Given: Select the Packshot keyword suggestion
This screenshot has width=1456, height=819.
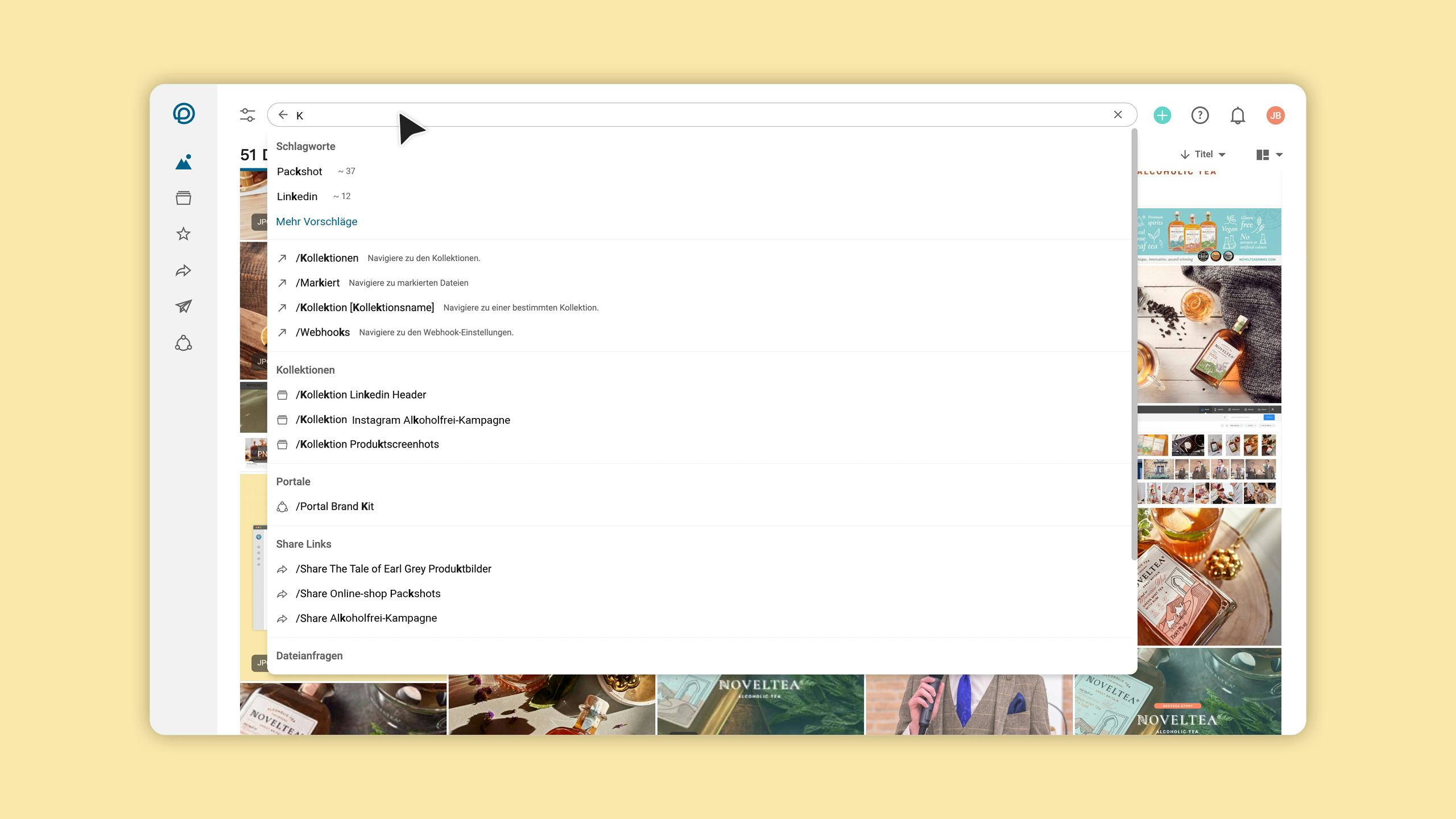Looking at the screenshot, I should [300, 171].
